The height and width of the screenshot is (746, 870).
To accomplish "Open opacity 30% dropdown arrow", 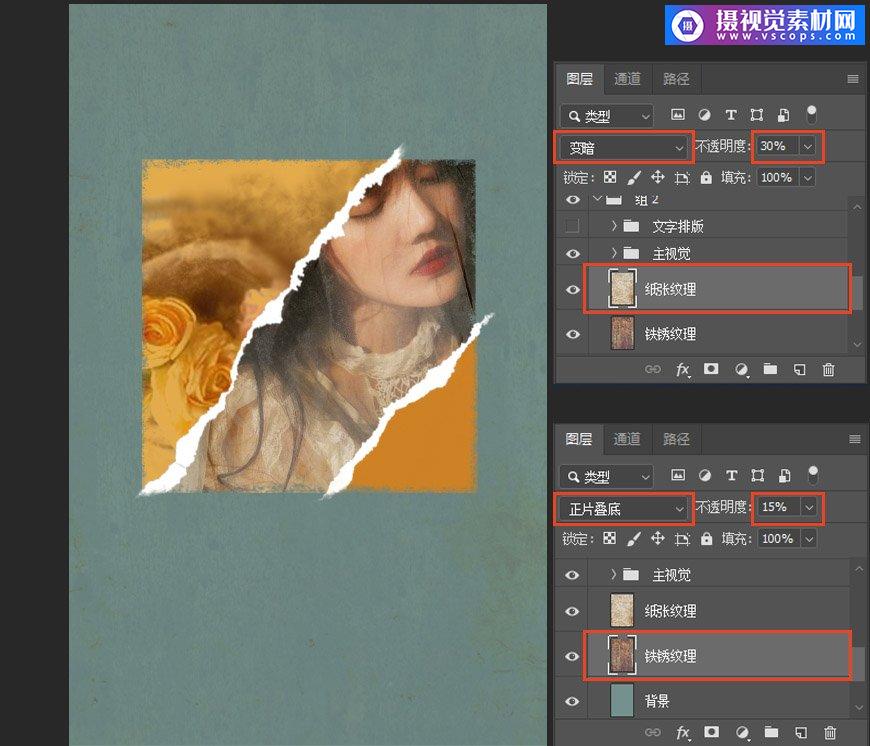I will 808,146.
